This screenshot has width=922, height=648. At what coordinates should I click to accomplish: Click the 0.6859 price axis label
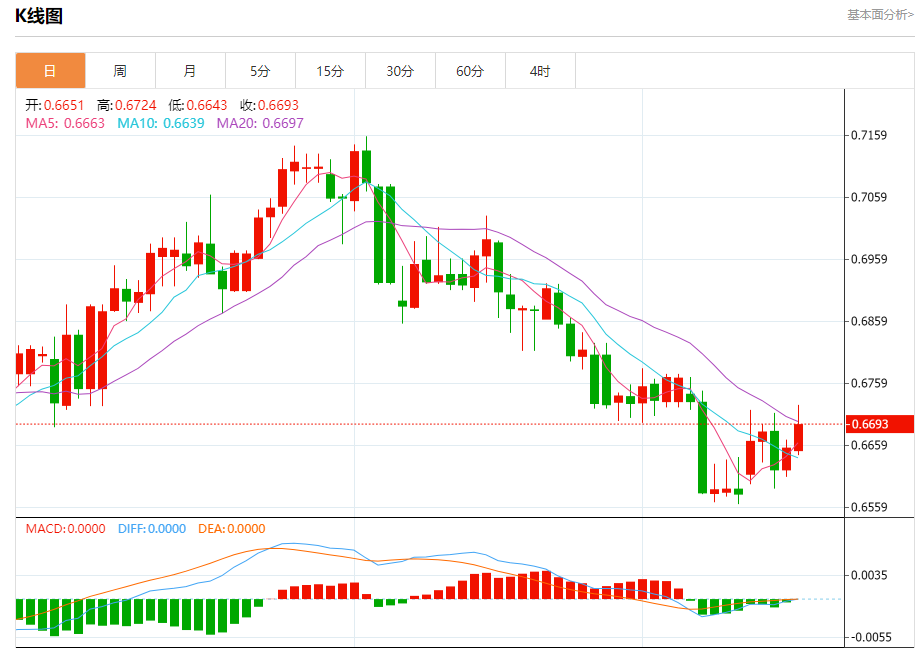(x=869, y=321)
